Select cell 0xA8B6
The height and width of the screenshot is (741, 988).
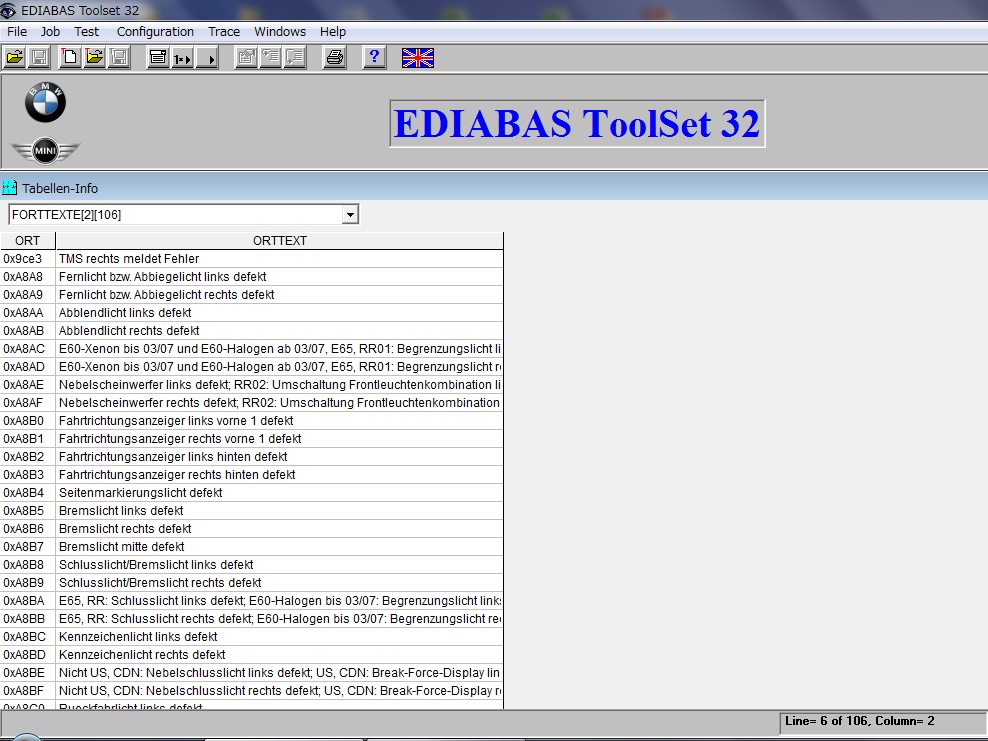tap(28, 529)
